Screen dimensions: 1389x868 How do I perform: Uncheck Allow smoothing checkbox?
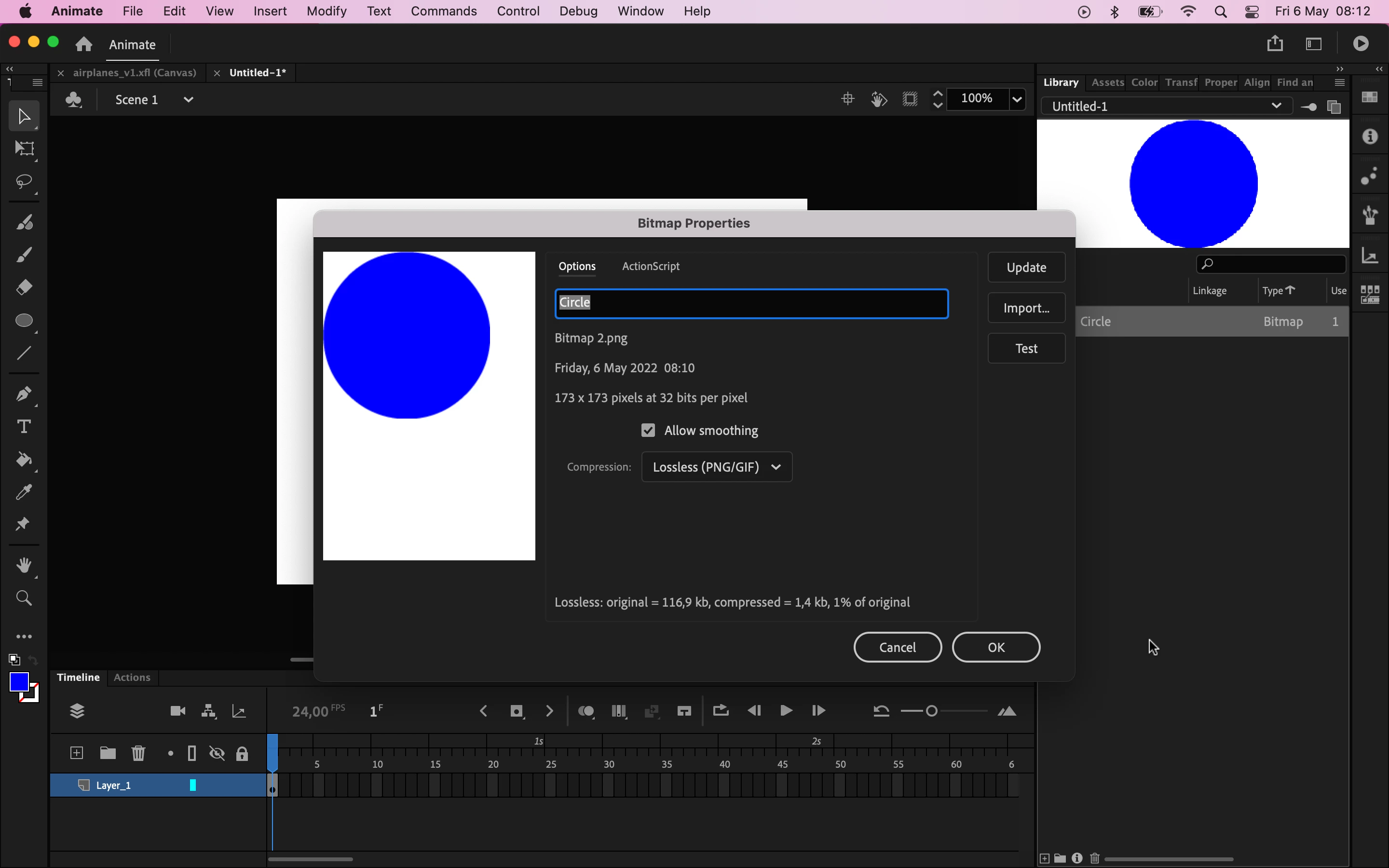[x=648, y=431]
